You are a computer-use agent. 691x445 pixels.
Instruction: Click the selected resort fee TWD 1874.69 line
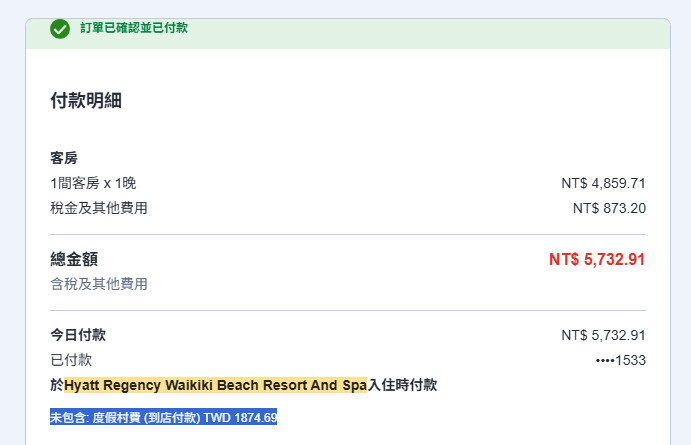(163, 417)
